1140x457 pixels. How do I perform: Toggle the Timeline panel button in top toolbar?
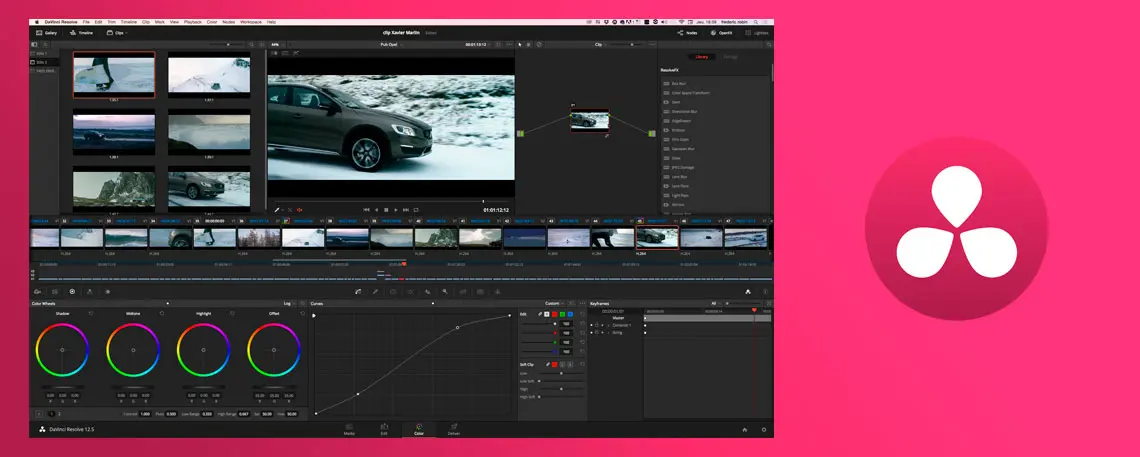click(x=81, y=33)
